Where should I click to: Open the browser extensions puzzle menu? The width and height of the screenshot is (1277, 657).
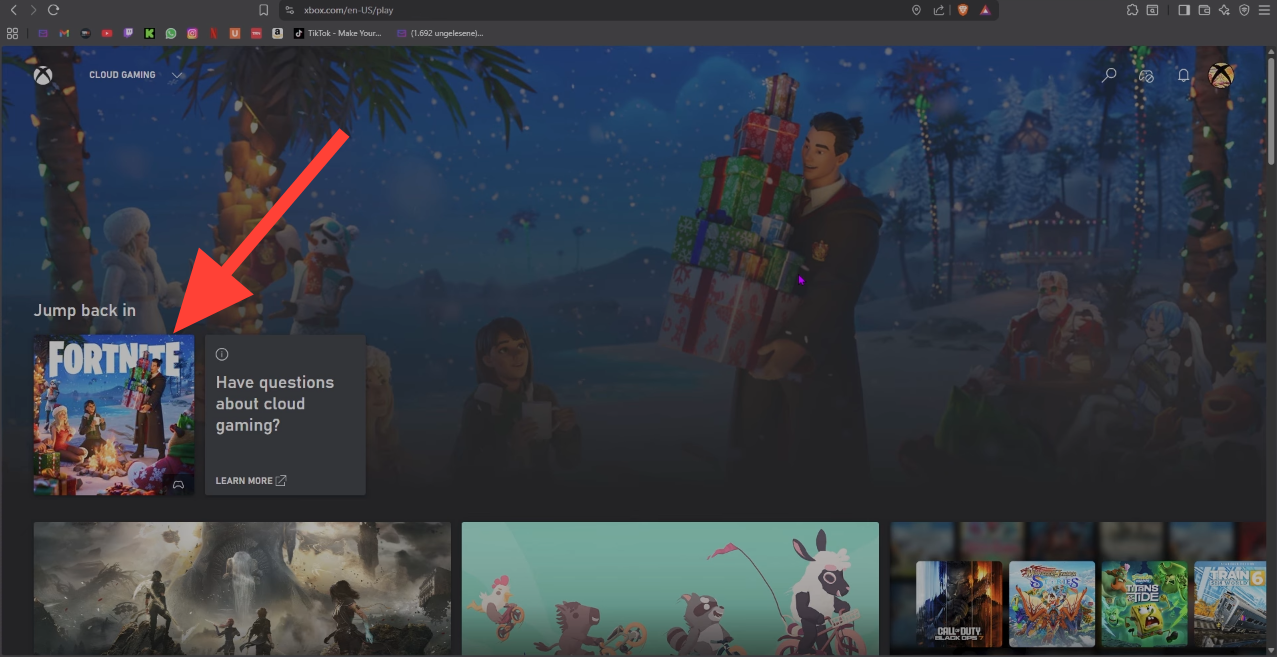[1132, 10]
